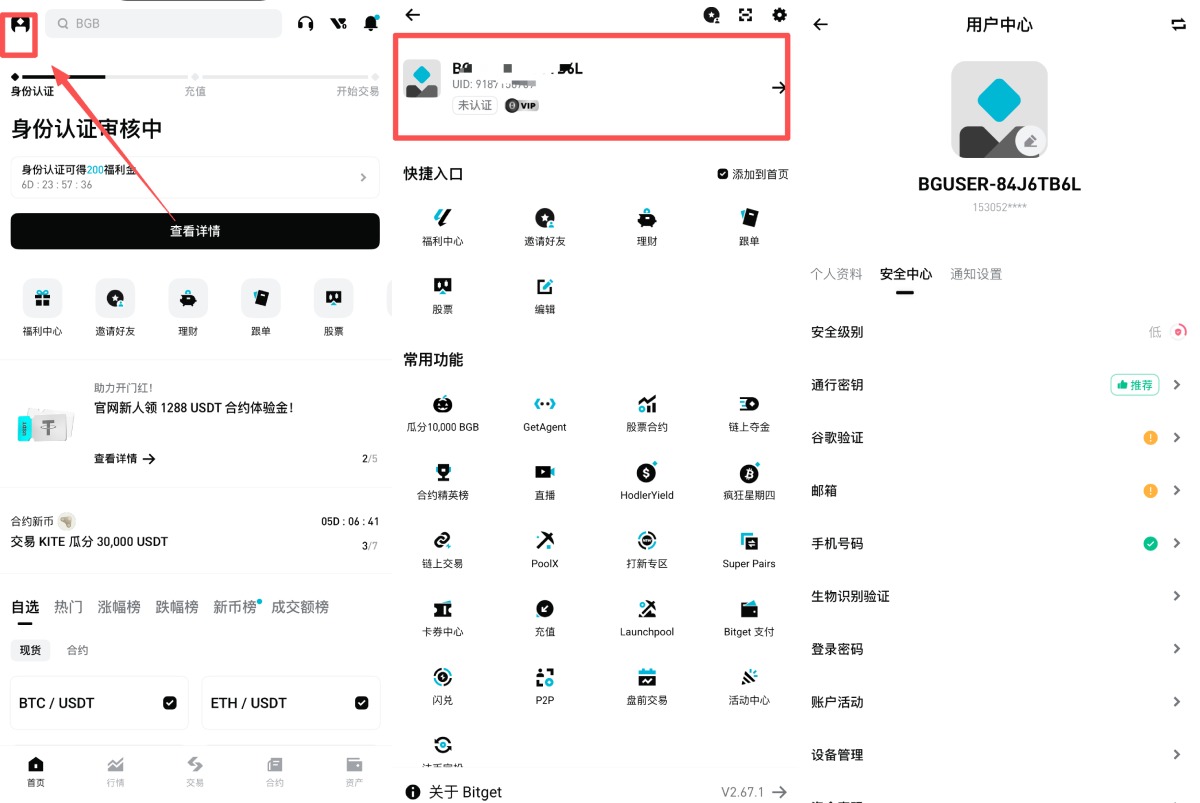Open the 邀请好友 invite friends icon
The image size is (1200, 803).
(x=544, y=218)
